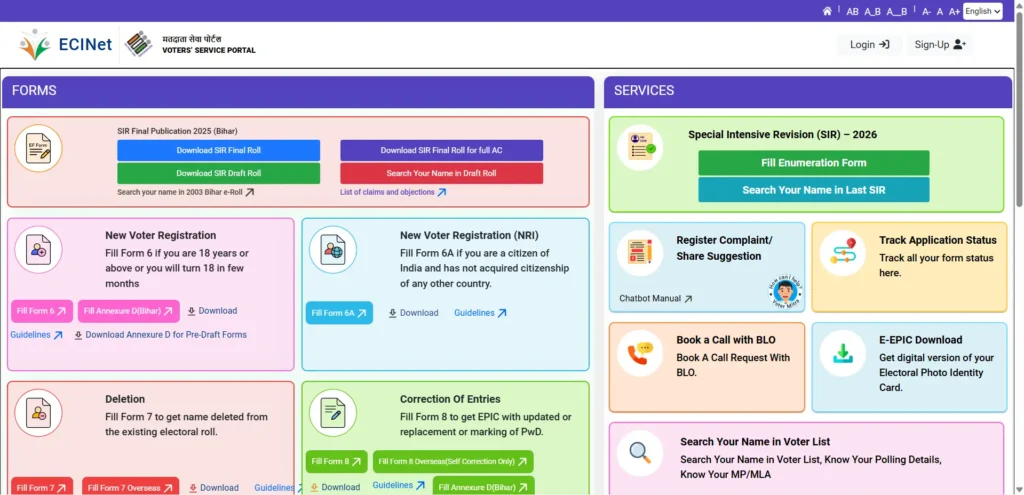Open List of claims and objections link
The width and height of the screenshot is (1024, 495).
click(392, 192)
